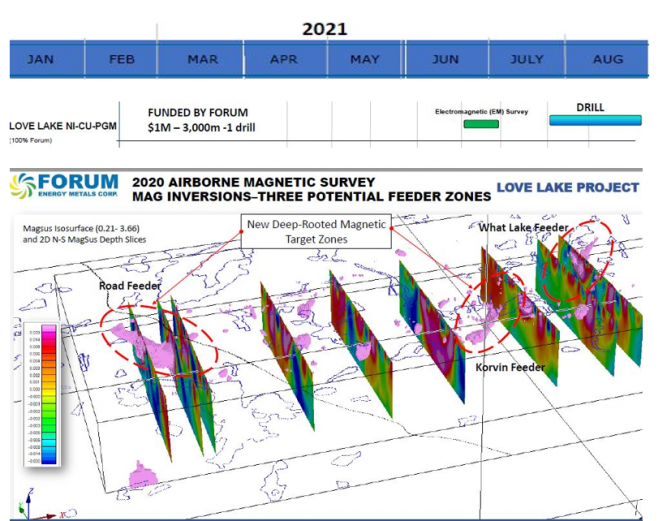The image size is (667, 521).
Task: Click the LOVE LAKE PROJECT heading
Action: click(x=568, y=188)
